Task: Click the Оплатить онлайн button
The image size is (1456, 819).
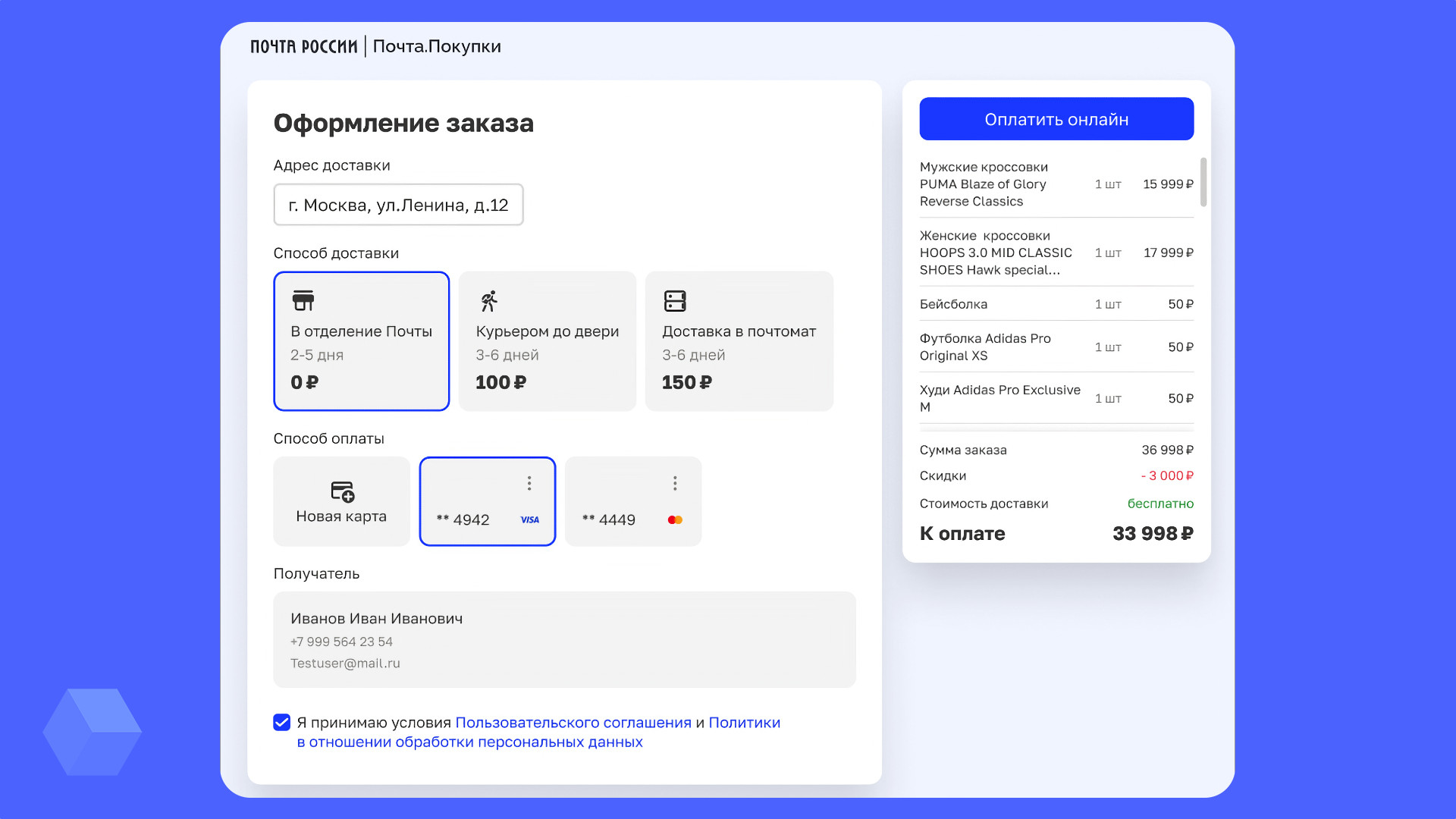Action: (1056, 119)
